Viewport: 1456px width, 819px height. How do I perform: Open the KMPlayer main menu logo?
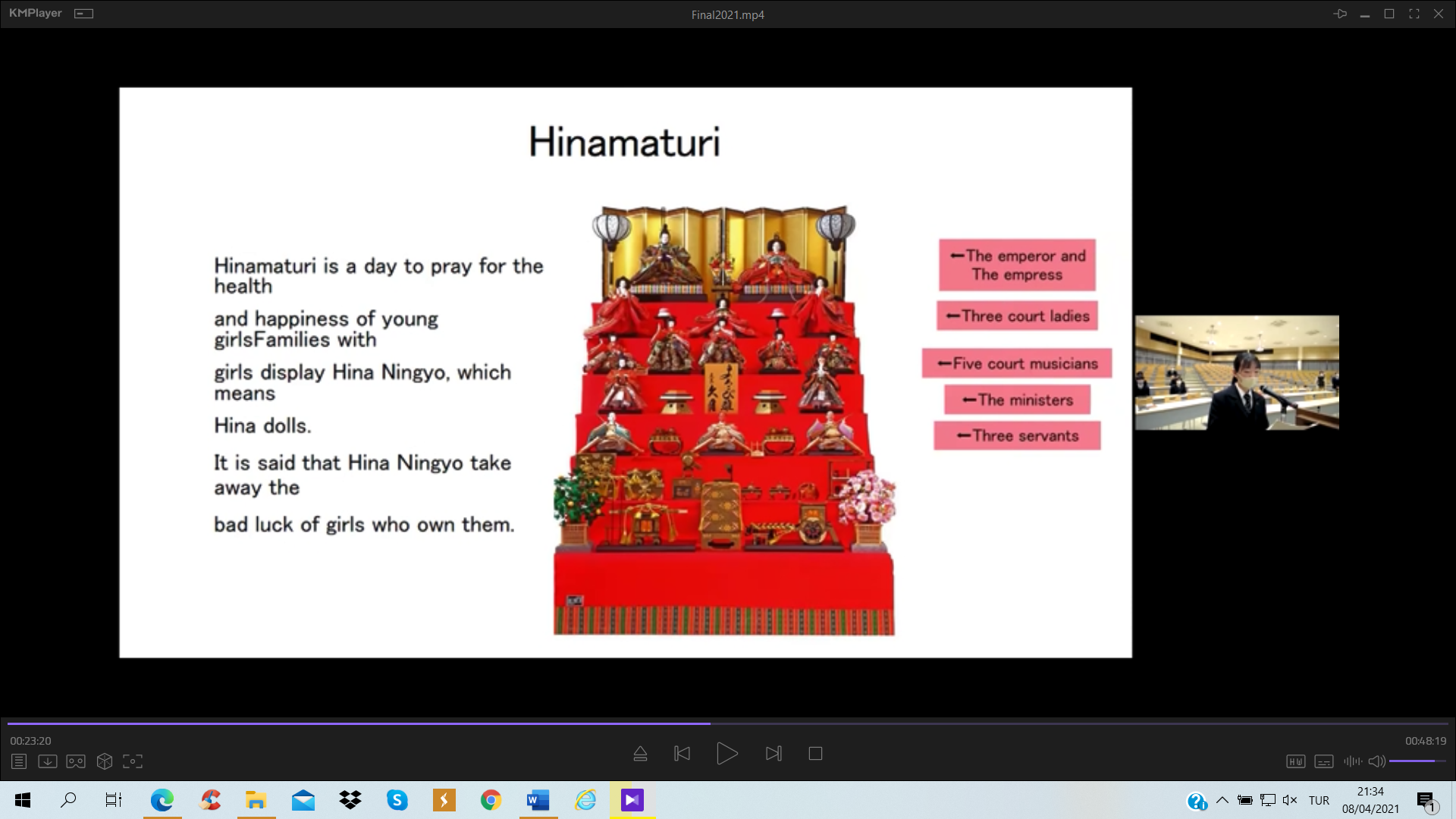click(x=35, y=14)
